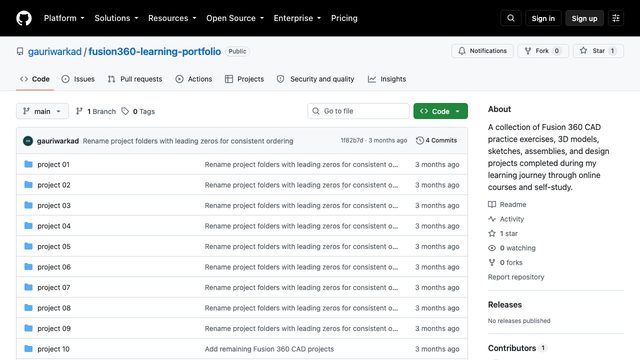Open 'Add remaining Fusion 360 CAD projects' commit
640x360 pixels.
tap(269, 349)
